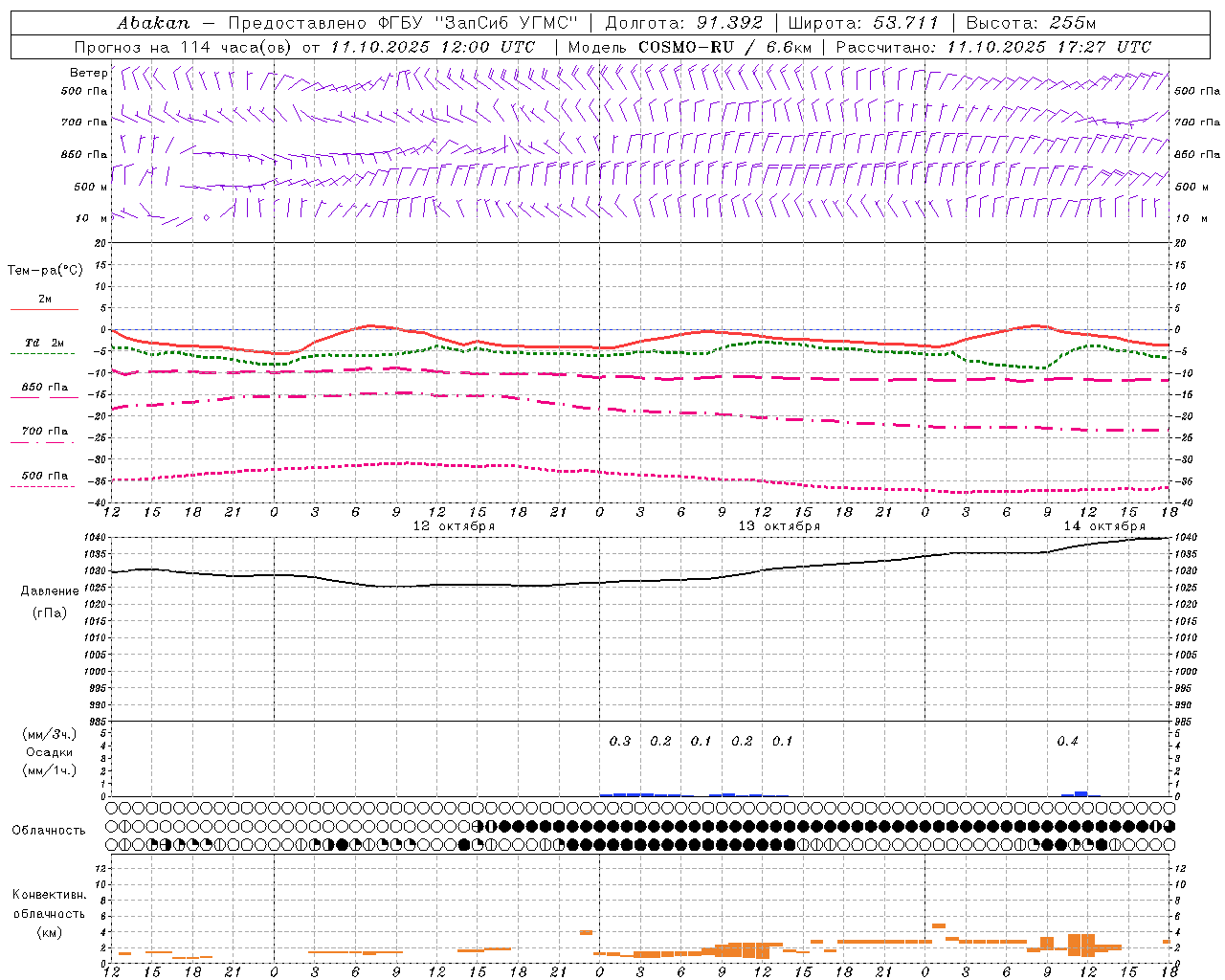Click the (гПа) unit label under Давление
This screenshot has width=1225, height=980.
(50, 613)
